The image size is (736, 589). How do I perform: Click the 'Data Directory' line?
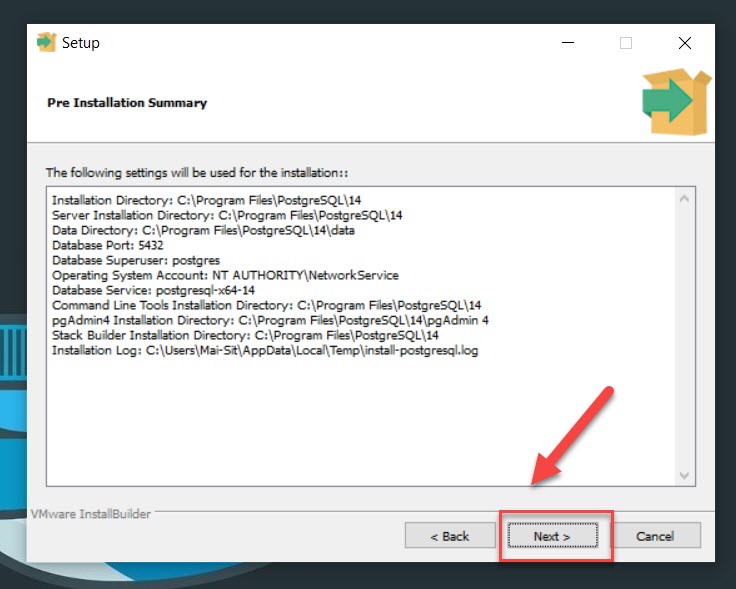pos(203,230)
